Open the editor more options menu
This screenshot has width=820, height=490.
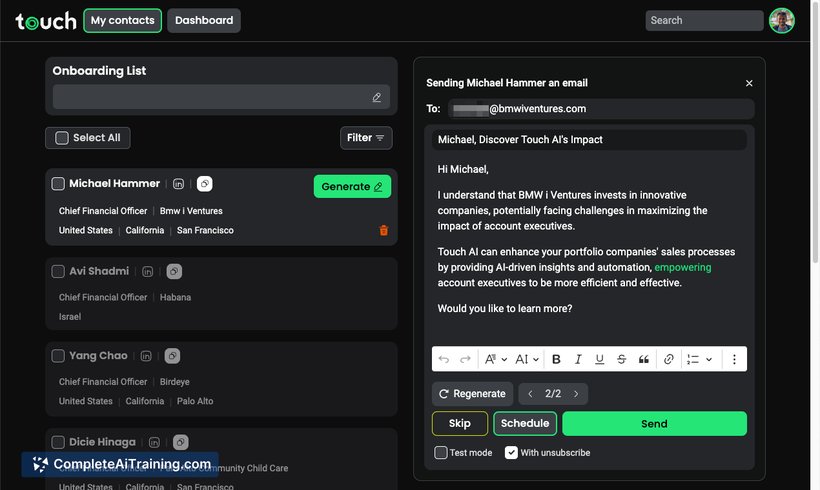click(x=734, y=359)
